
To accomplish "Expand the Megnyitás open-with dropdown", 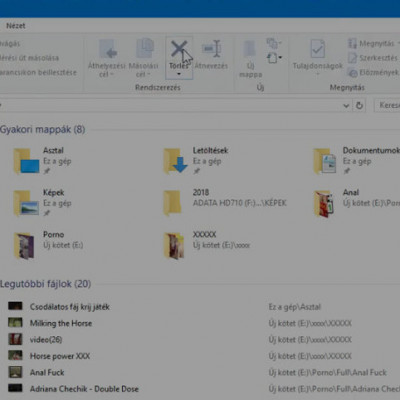I will [x=399, y=43].
